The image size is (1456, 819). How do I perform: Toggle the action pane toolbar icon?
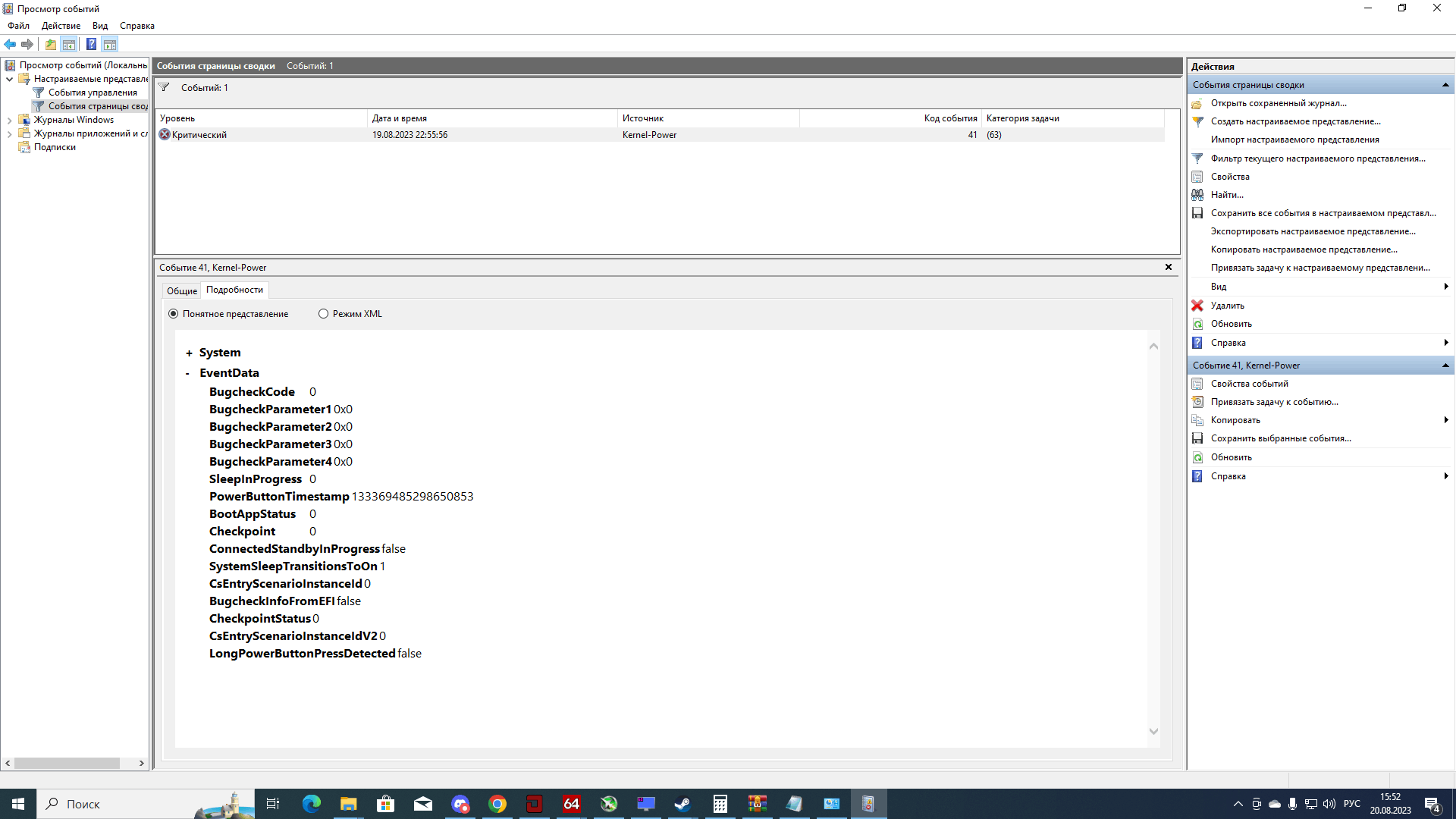(110, 44)
